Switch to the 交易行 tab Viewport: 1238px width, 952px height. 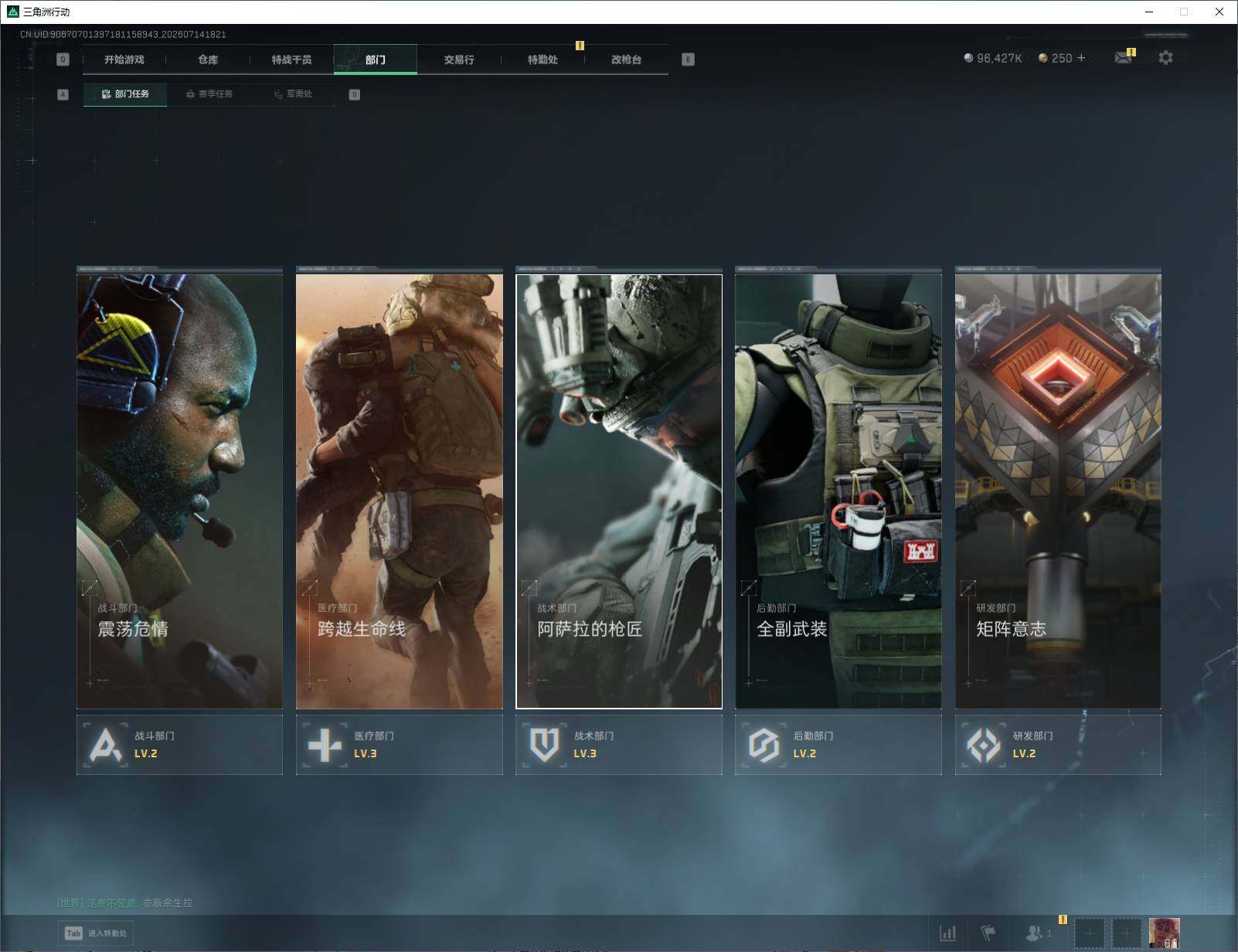pyautogui.click(x=459, y=59)
